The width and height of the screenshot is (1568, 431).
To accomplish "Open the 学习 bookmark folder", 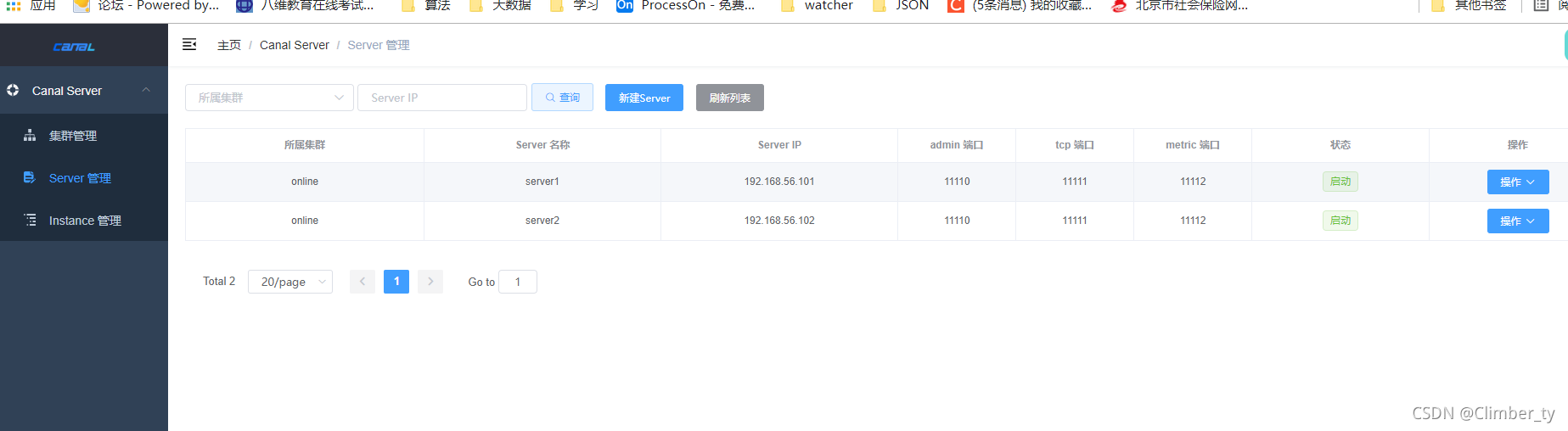I will click(x=575, y=5).
